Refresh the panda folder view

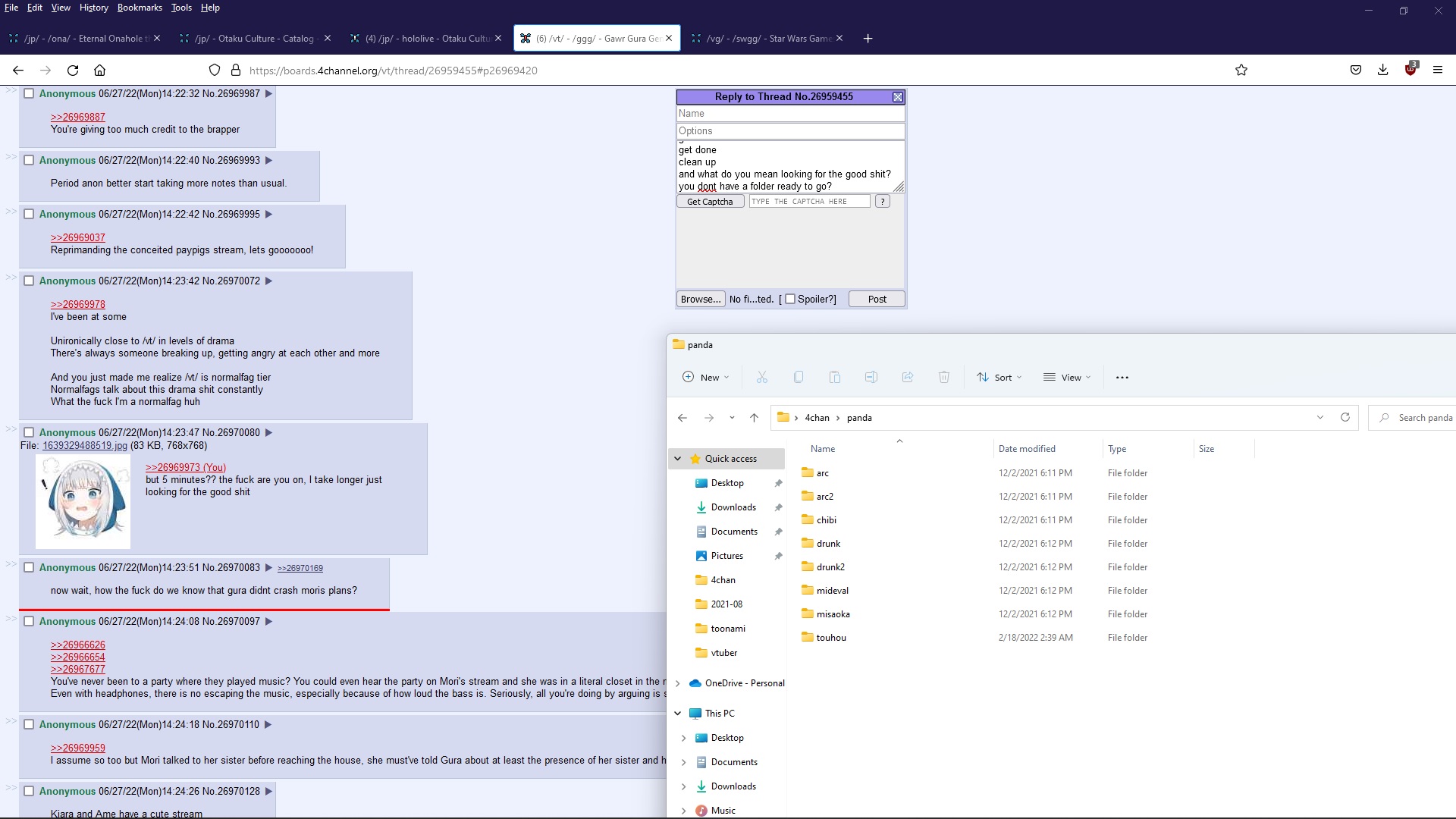(1345, 418)
